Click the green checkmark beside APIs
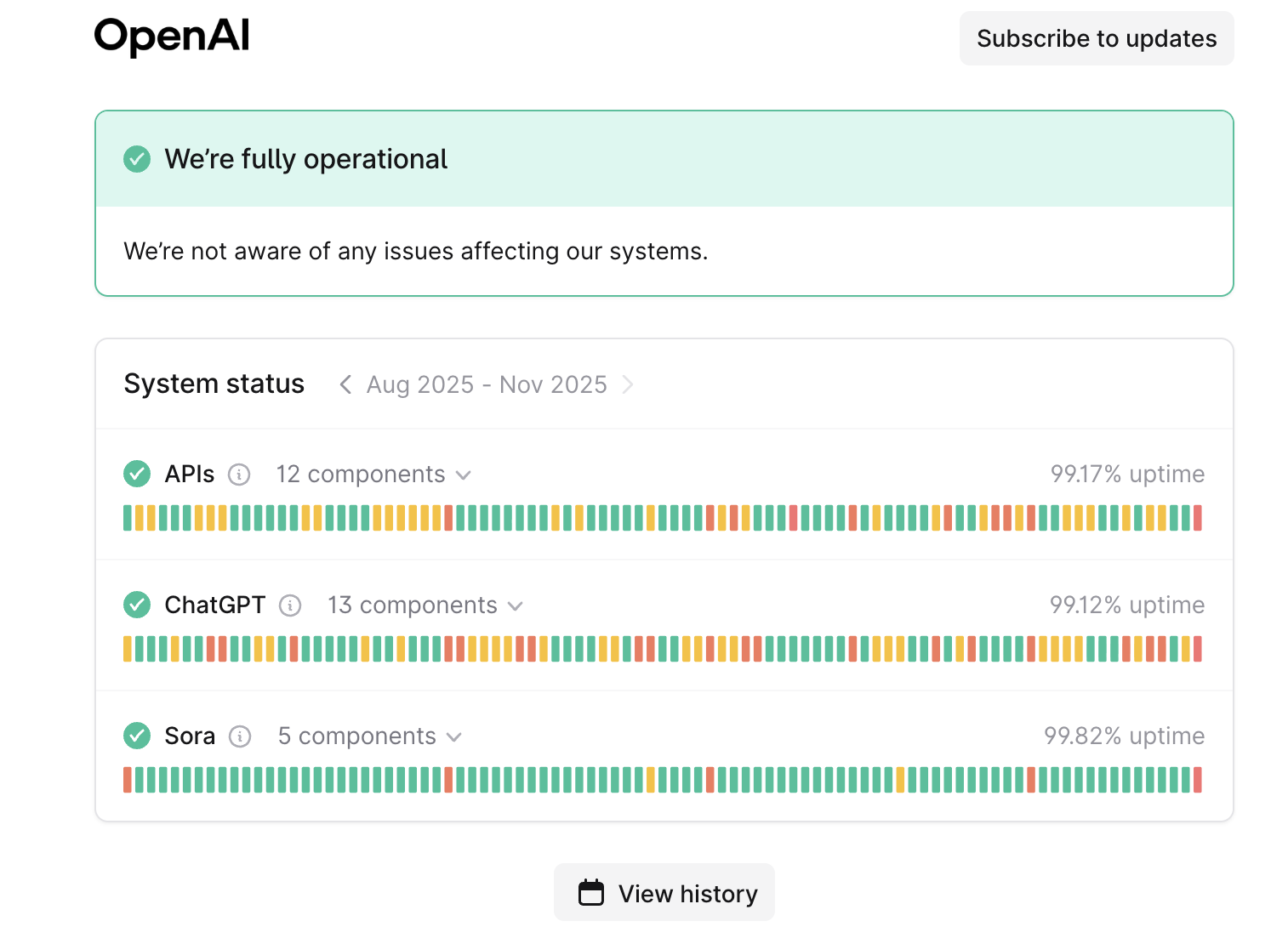 point(137,475)
